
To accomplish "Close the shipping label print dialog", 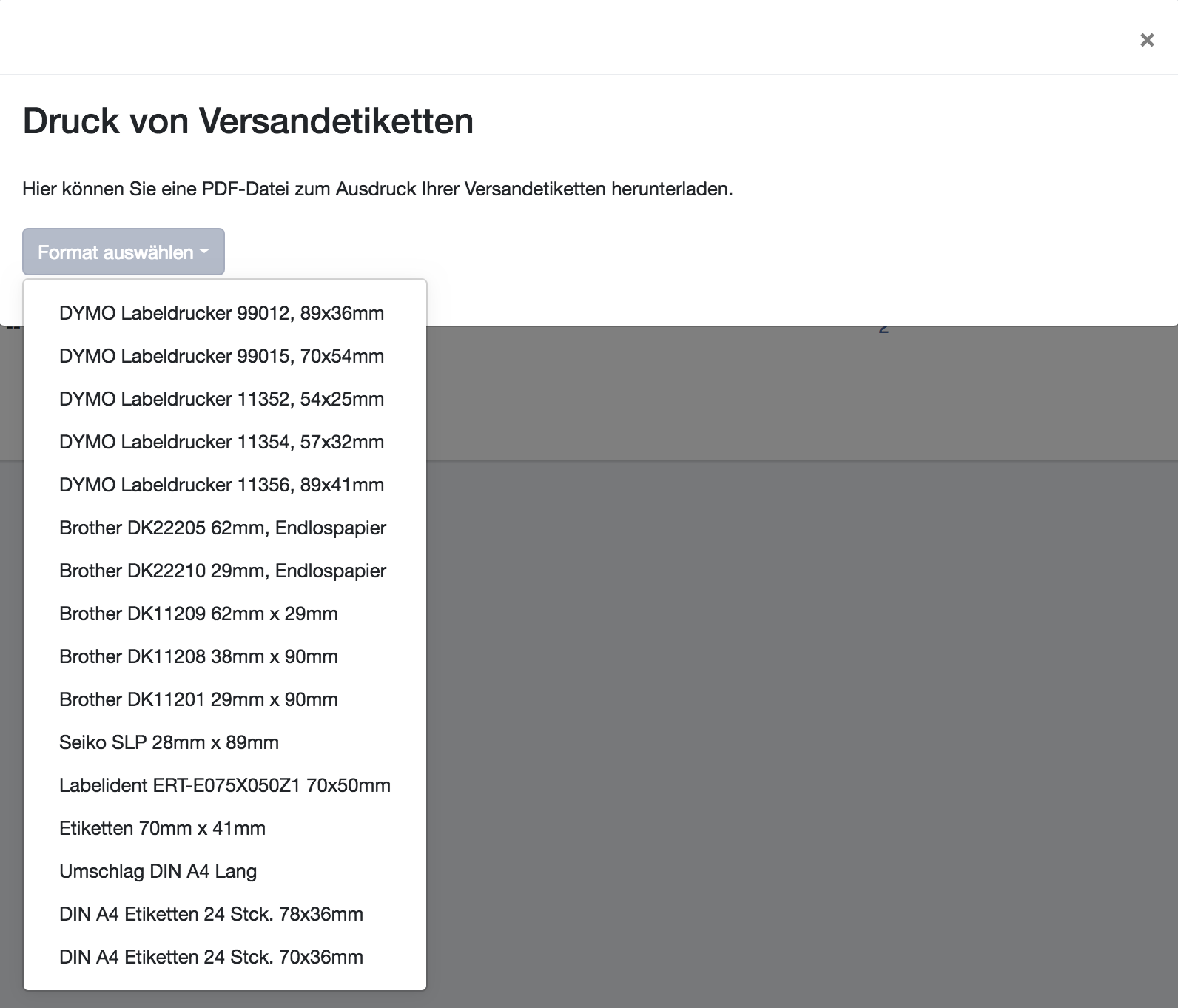I will click(1147, 40).
